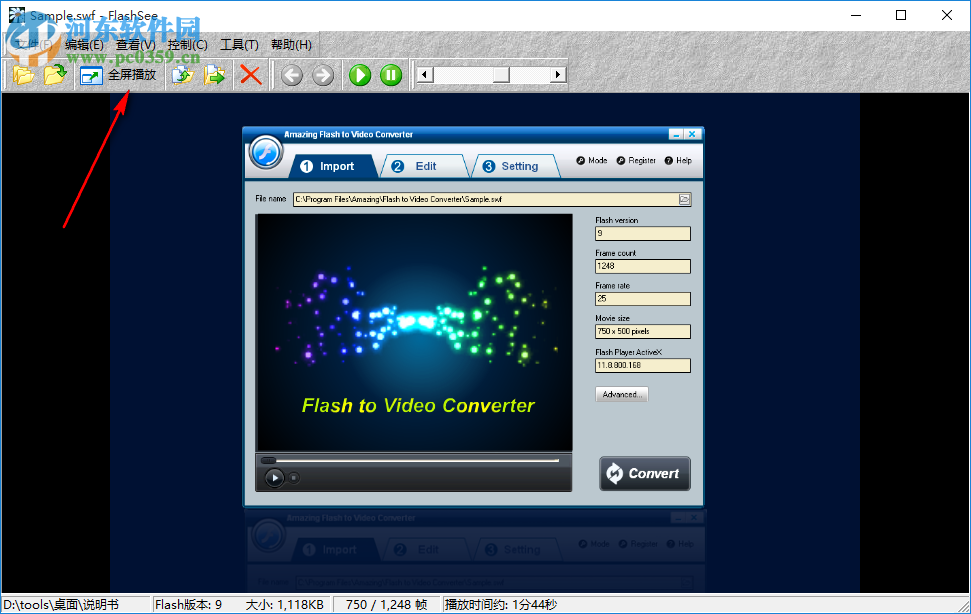The image size is (971, 614).
Task: Start playback with the green play icon
Action: click(359, 74)
